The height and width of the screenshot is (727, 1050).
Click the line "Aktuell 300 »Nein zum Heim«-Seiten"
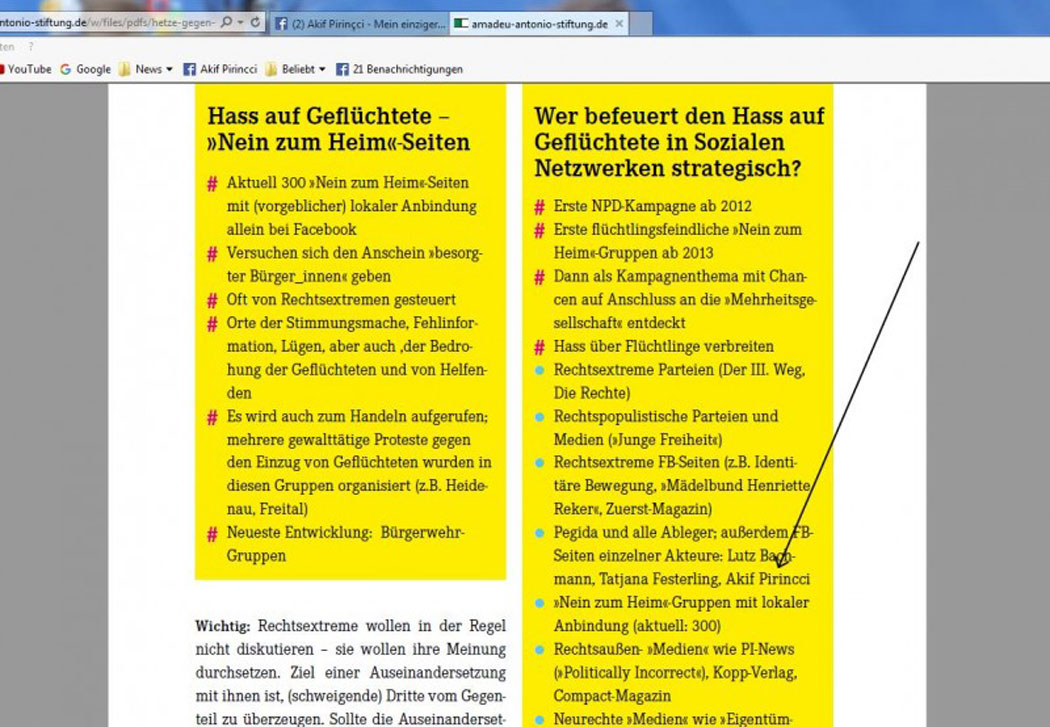point(348,183)
